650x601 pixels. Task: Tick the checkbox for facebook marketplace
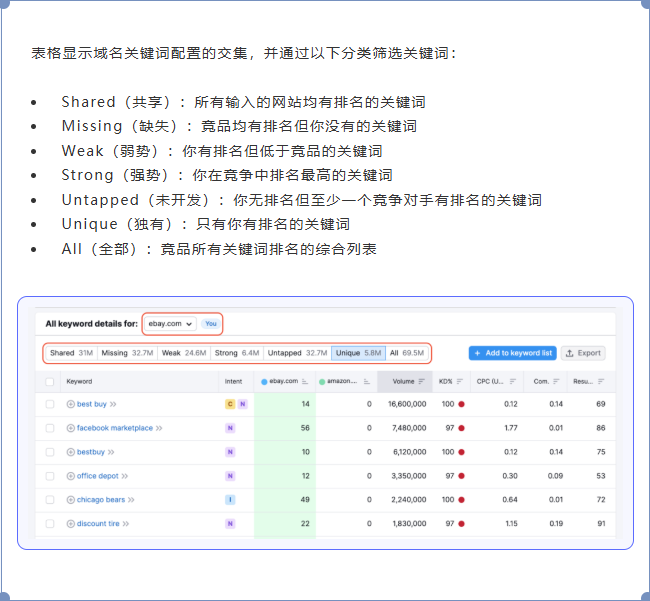coord(50,428)
